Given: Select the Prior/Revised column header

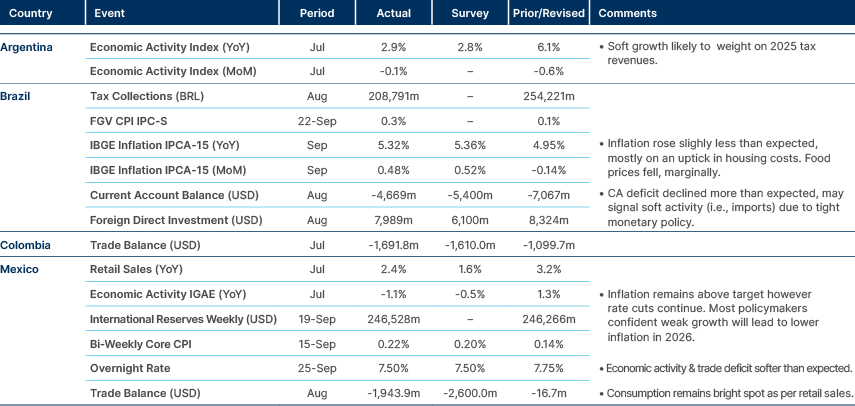Looking at the screenshot, I should pos(550,14).
